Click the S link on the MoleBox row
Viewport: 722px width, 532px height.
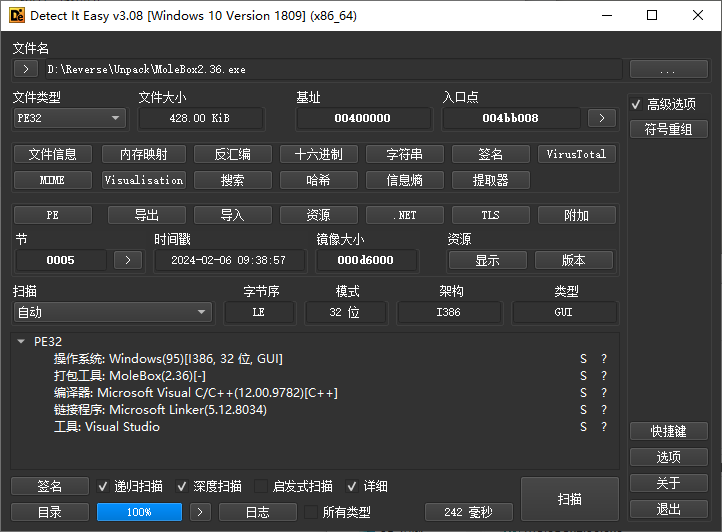click(583, 376)
